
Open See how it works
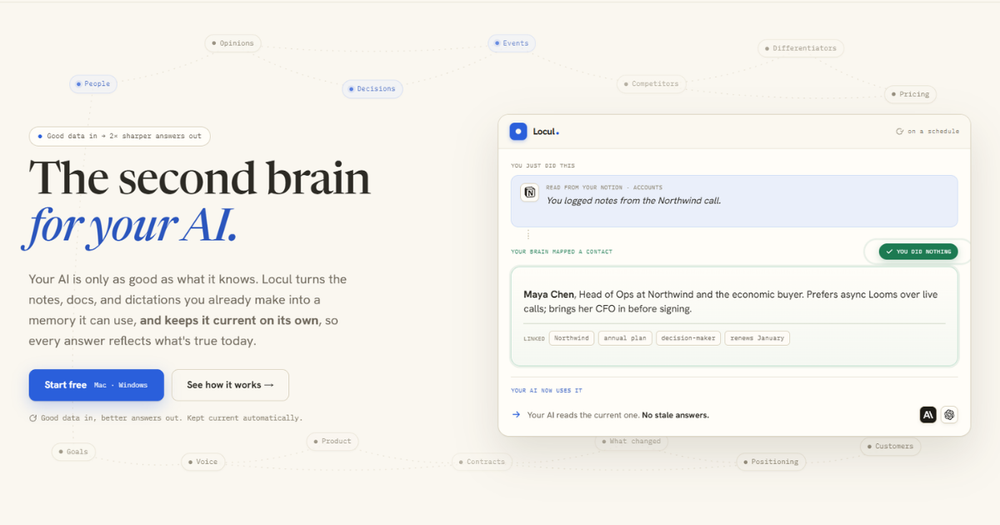point(230,385)
